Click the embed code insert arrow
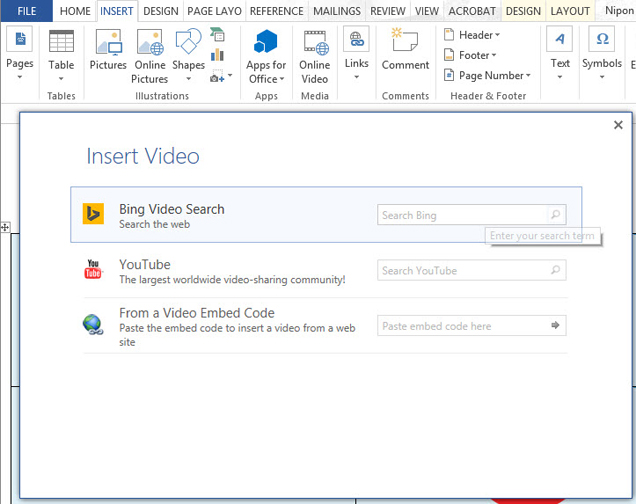 point(556,325)
